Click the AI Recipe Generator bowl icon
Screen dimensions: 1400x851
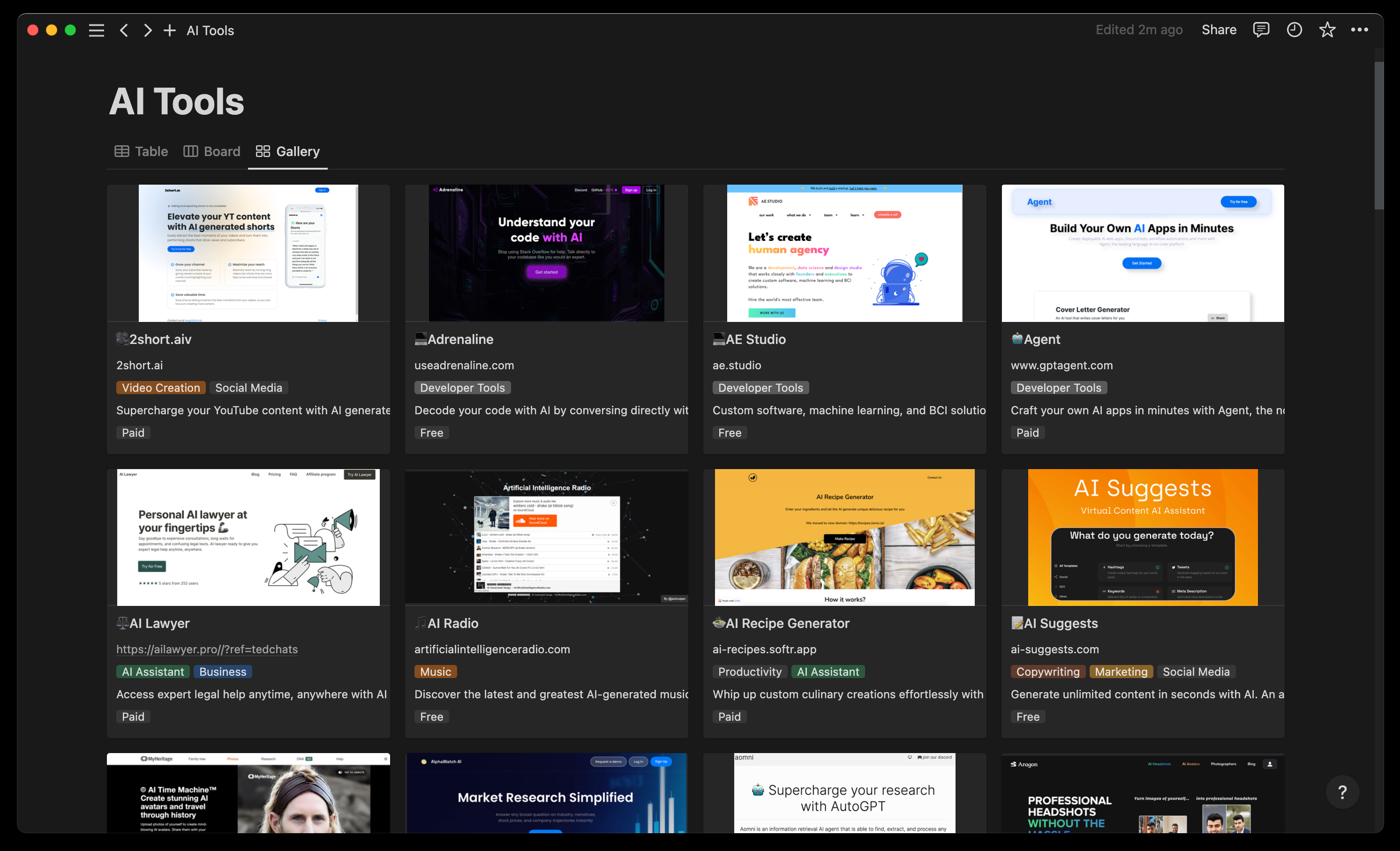click(719, 623)
